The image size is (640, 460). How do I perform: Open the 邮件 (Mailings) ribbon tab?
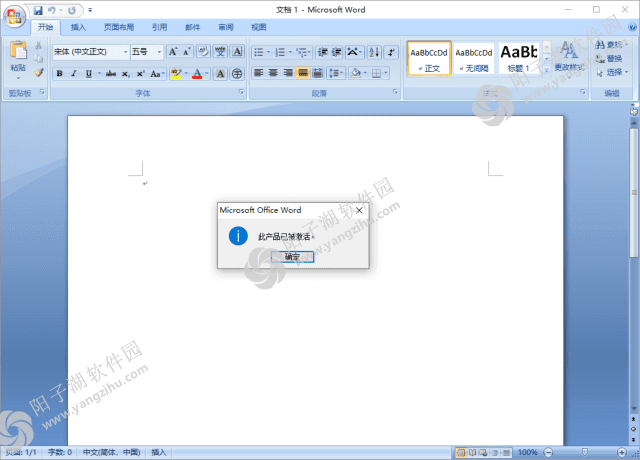[x=193, y=27]
